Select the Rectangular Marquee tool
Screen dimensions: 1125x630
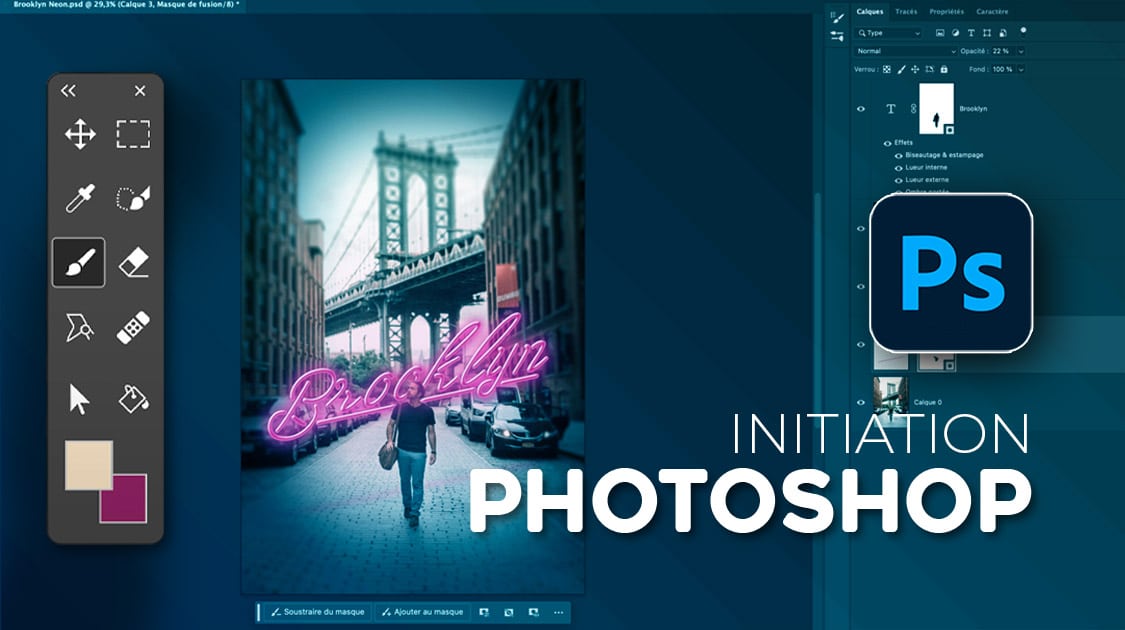(x=133, y=134)
